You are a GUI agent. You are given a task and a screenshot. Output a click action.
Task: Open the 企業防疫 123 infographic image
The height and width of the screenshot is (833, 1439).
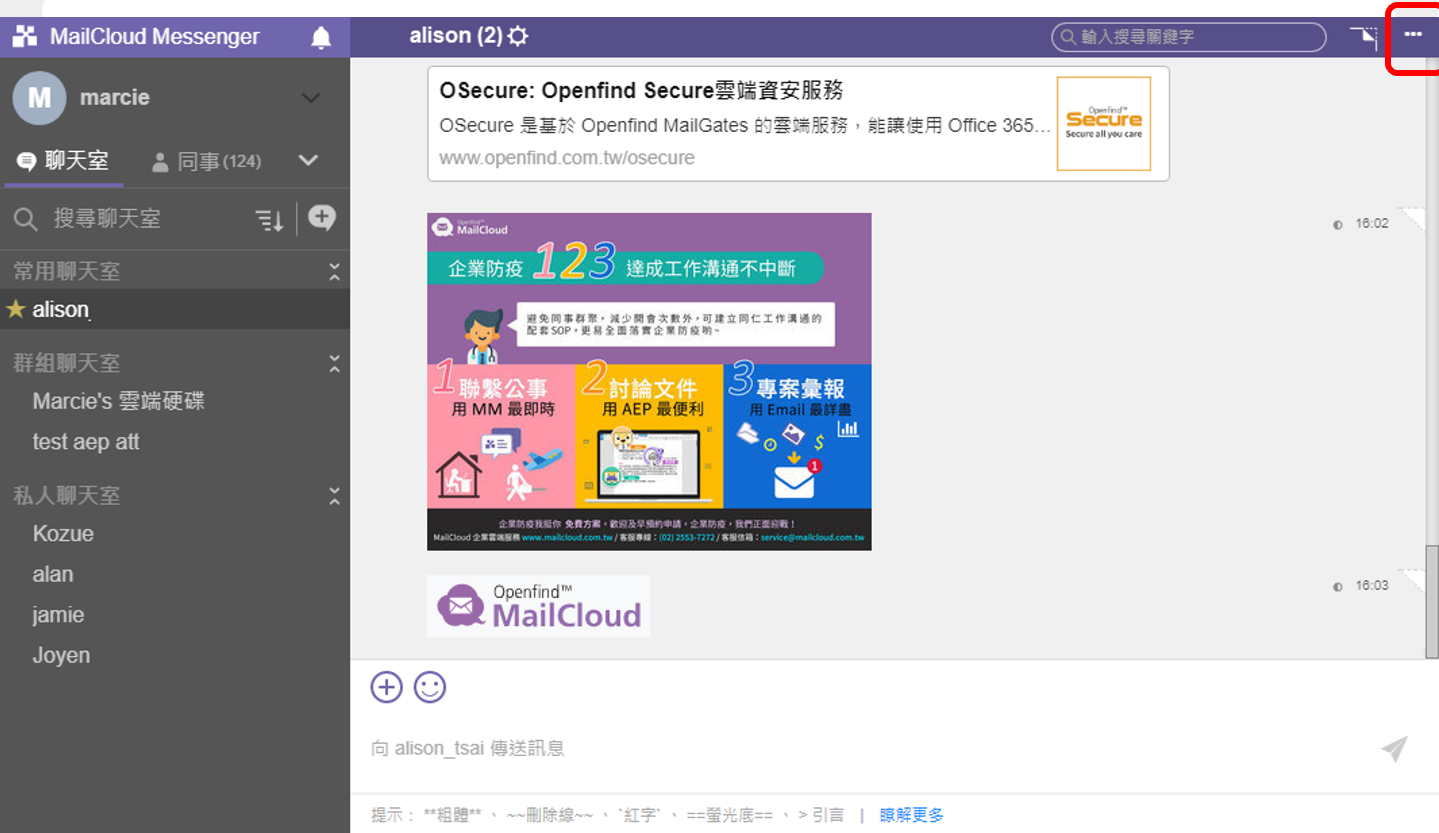tap(649, 381)
